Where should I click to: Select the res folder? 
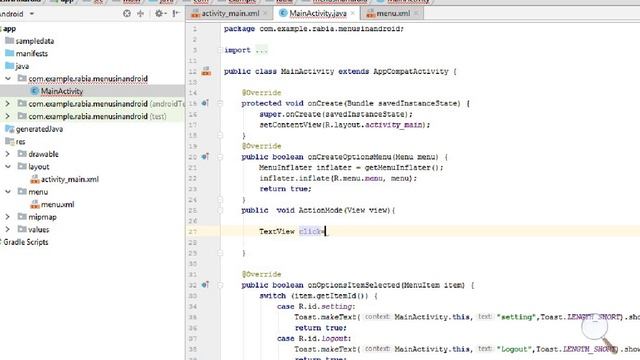pos(20,142)
